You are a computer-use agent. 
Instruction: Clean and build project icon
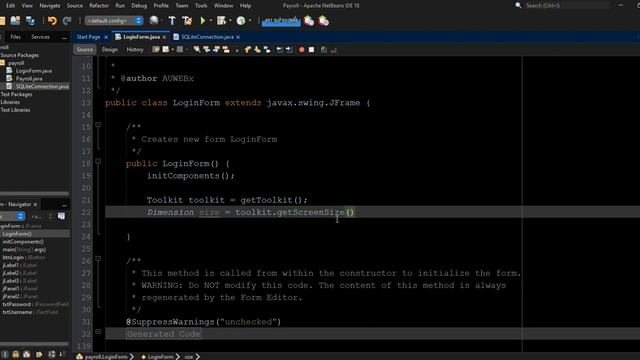point(187,21)
